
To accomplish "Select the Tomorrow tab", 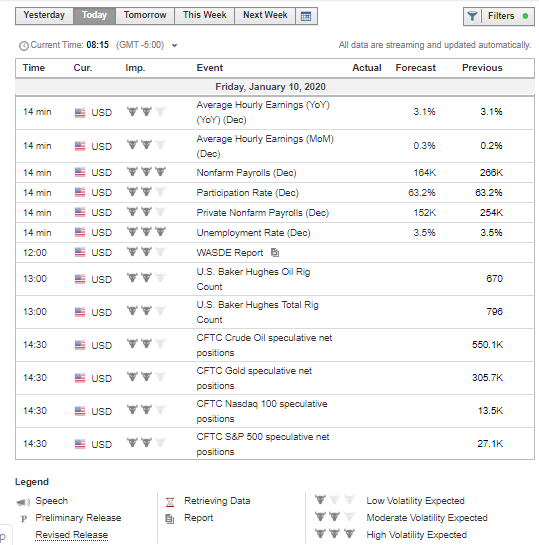I will click(145, 16).
